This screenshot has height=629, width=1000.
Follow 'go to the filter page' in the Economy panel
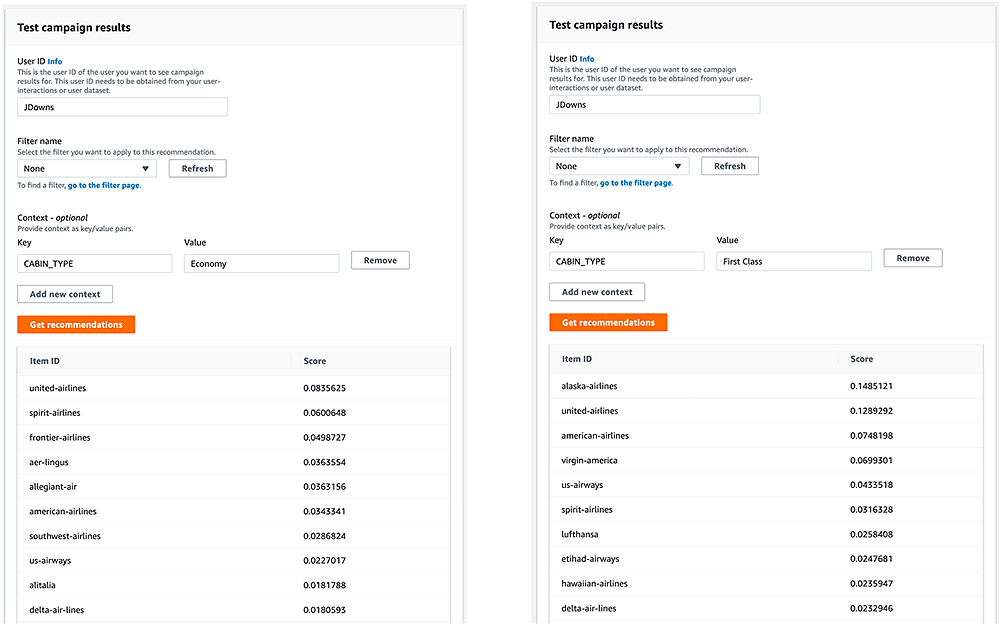pos(104,185)
